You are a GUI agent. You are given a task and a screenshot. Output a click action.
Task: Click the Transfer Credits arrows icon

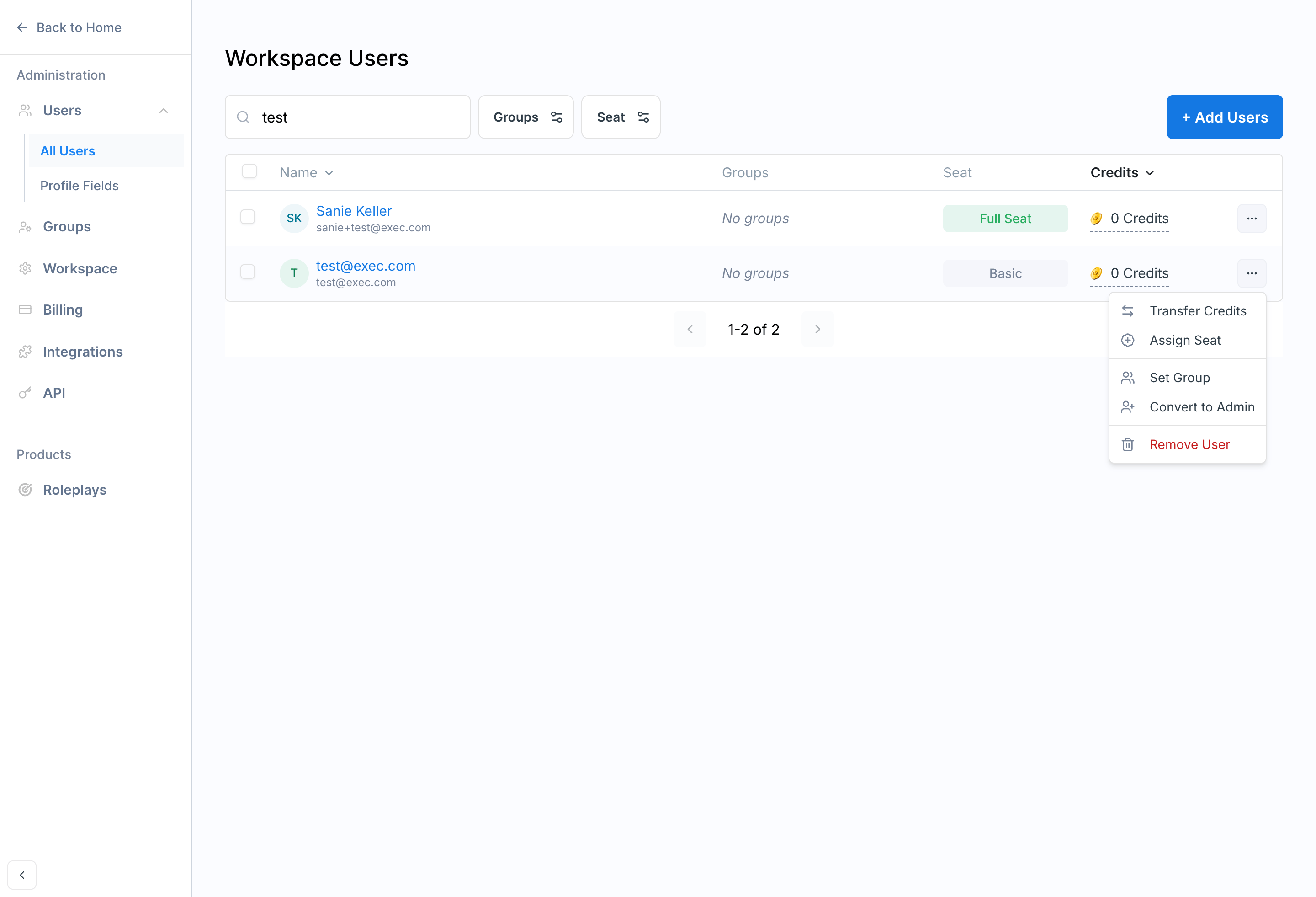click(1127, 311)
